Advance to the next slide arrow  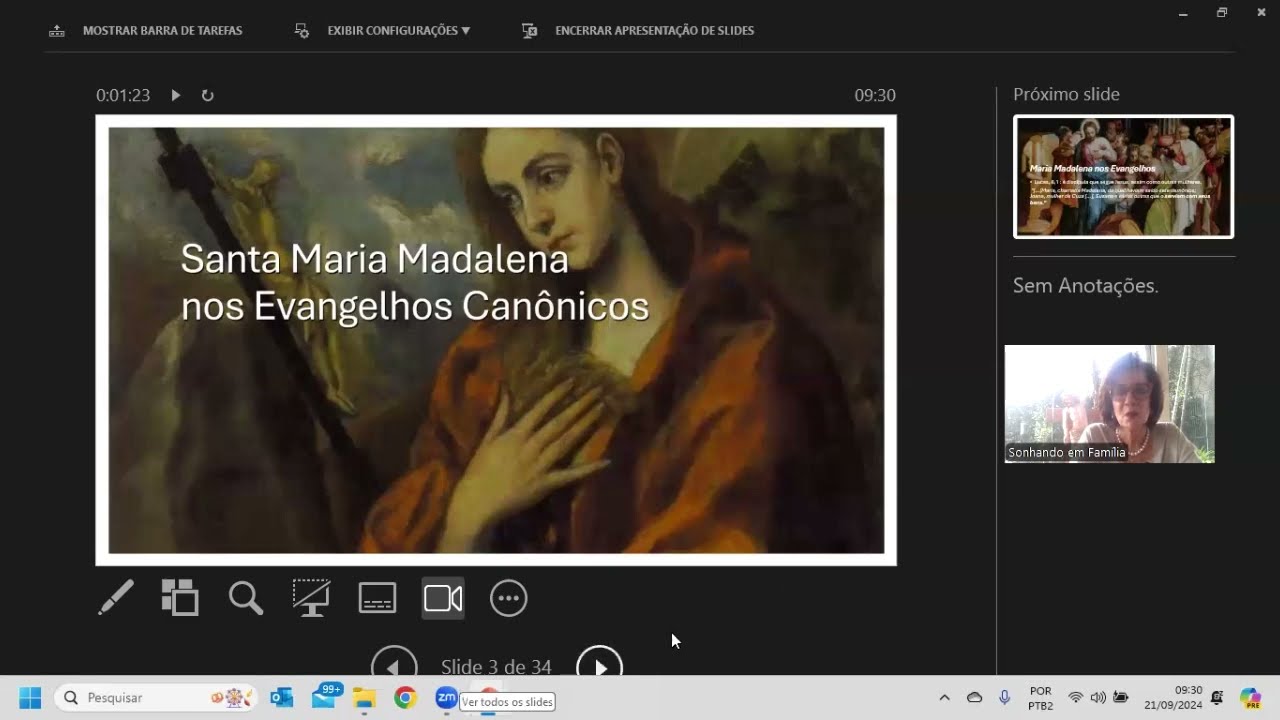[x=600, y=666]
